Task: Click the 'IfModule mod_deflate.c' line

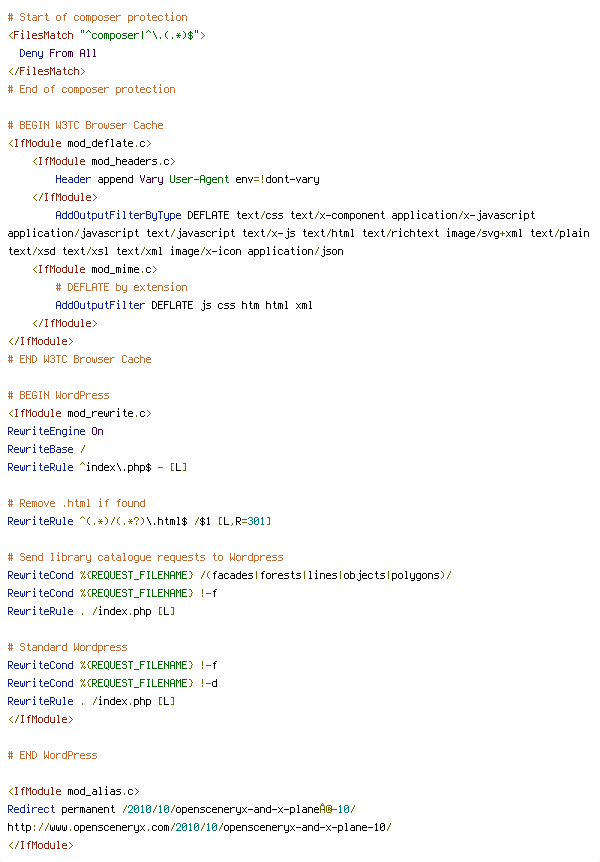Action: (x=80, y=143)
